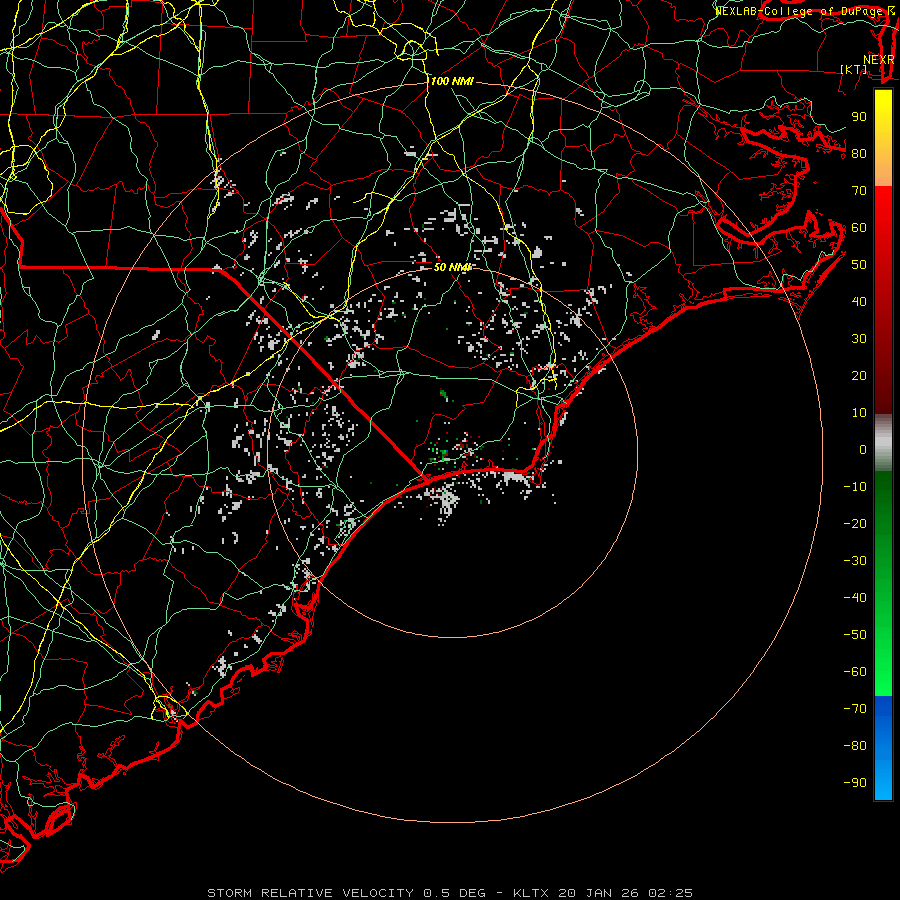Click the 10 value on velocity scale
The image size is (900, 900).
coord(859,413)
